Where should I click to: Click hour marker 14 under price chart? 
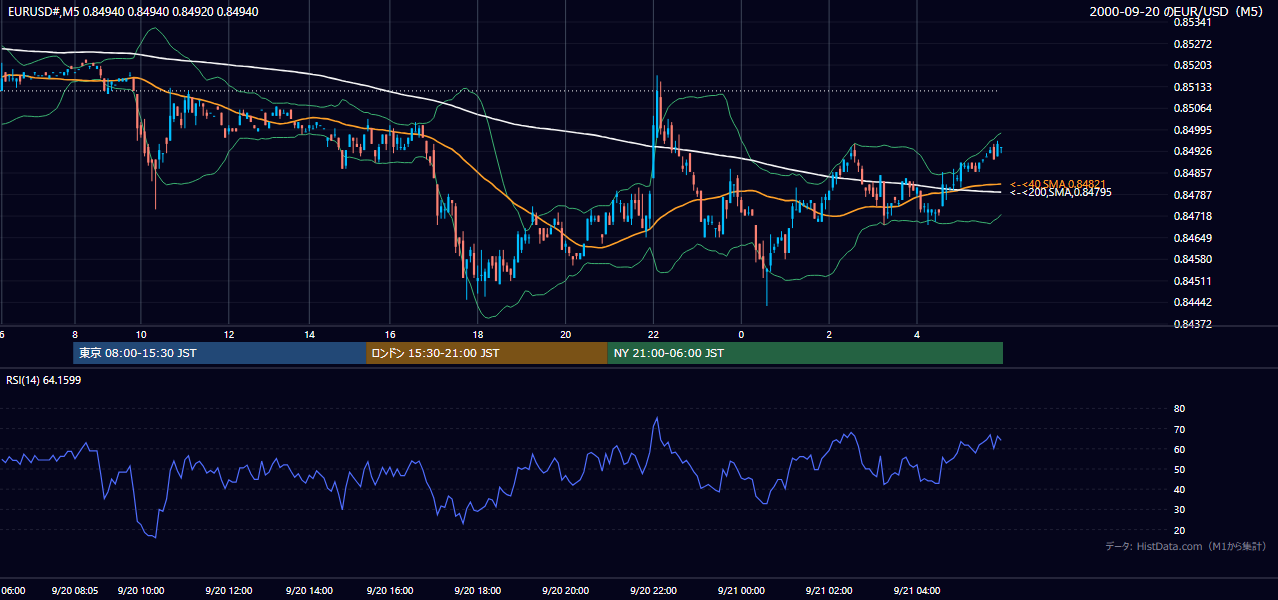pyautogui.click(x=309, y=334)
